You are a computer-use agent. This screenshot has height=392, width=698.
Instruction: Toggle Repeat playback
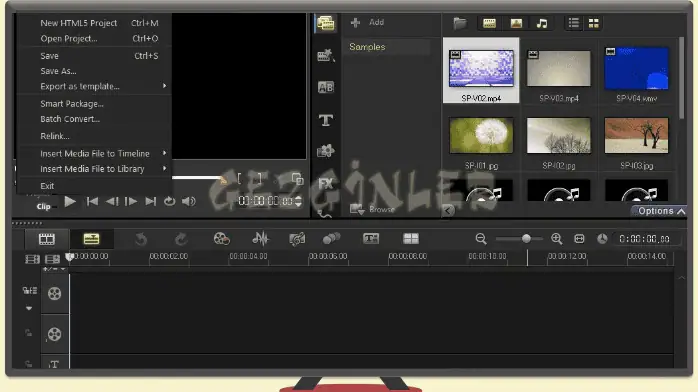click(x=169, y=202)
